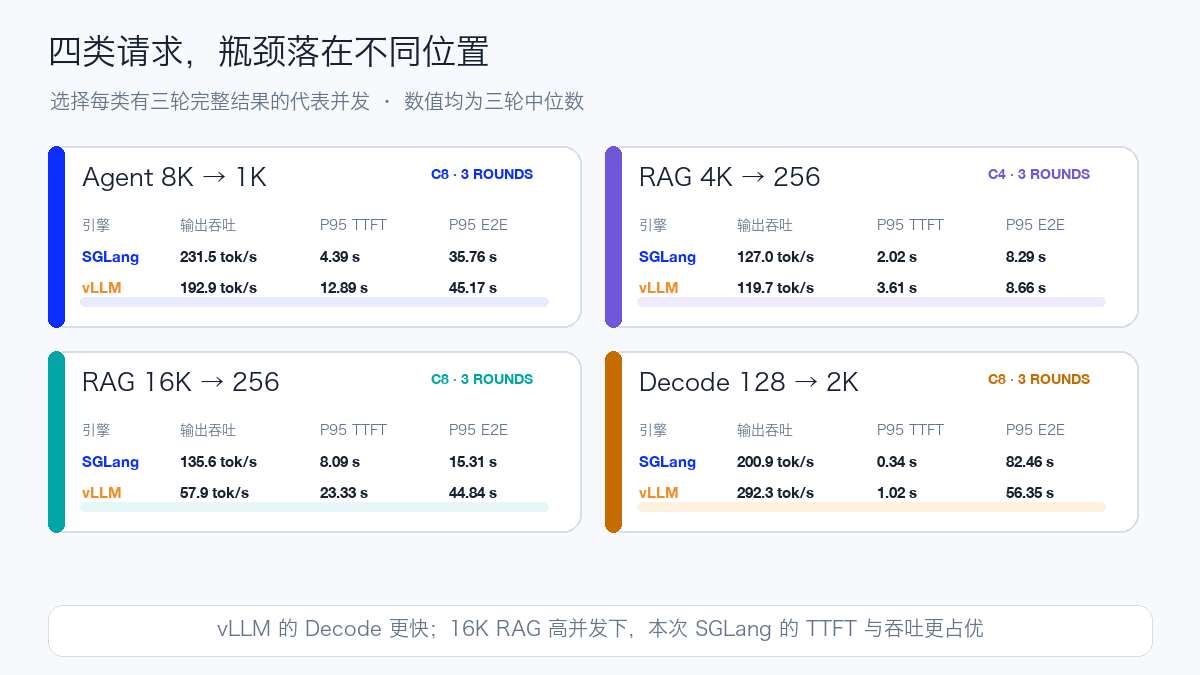Click the 135.6 tok/s value
Screen dimensions: 1200x675
click(x=218, y=462)
